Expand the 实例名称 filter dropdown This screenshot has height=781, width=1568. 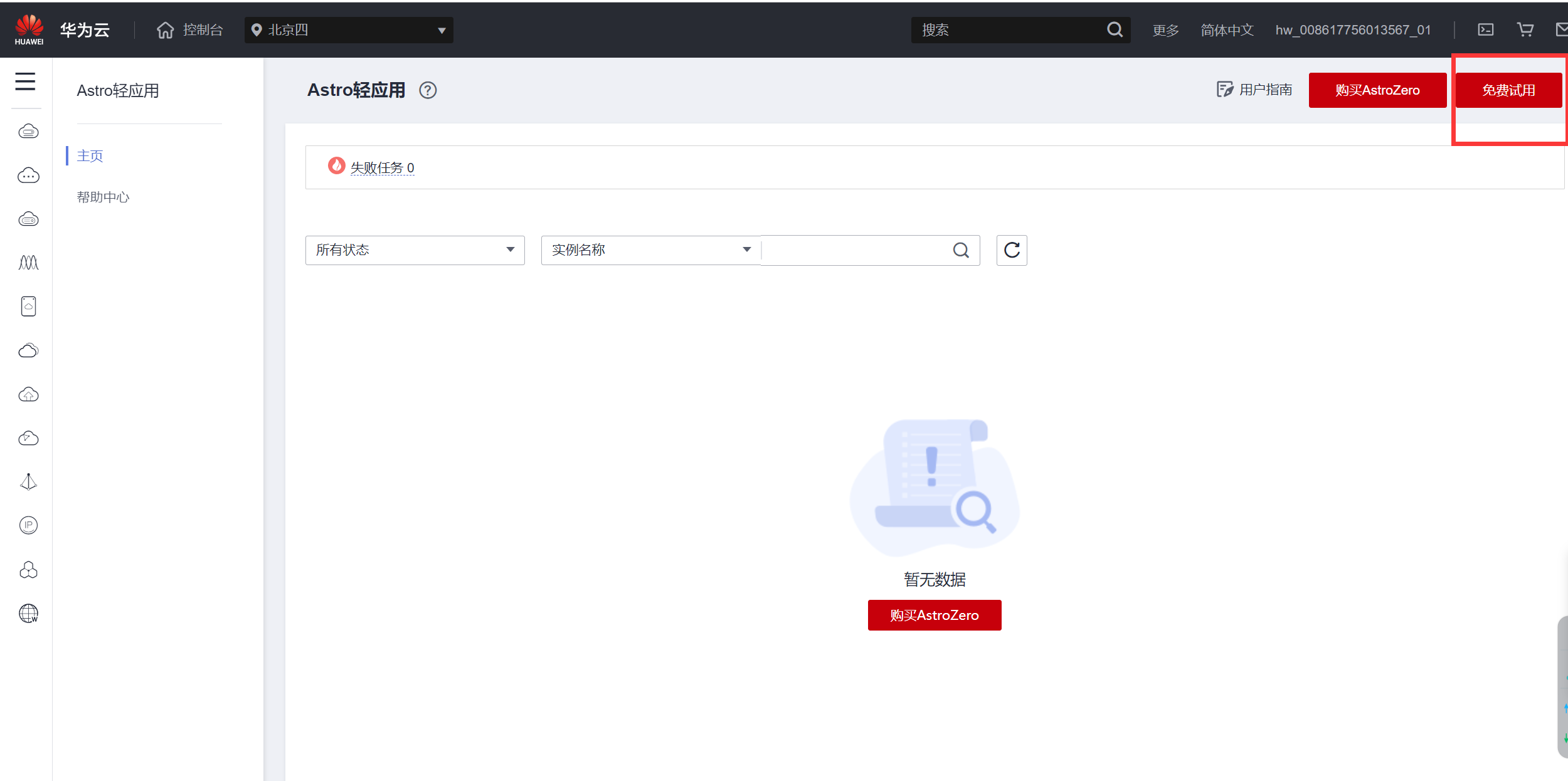[650, 250]
